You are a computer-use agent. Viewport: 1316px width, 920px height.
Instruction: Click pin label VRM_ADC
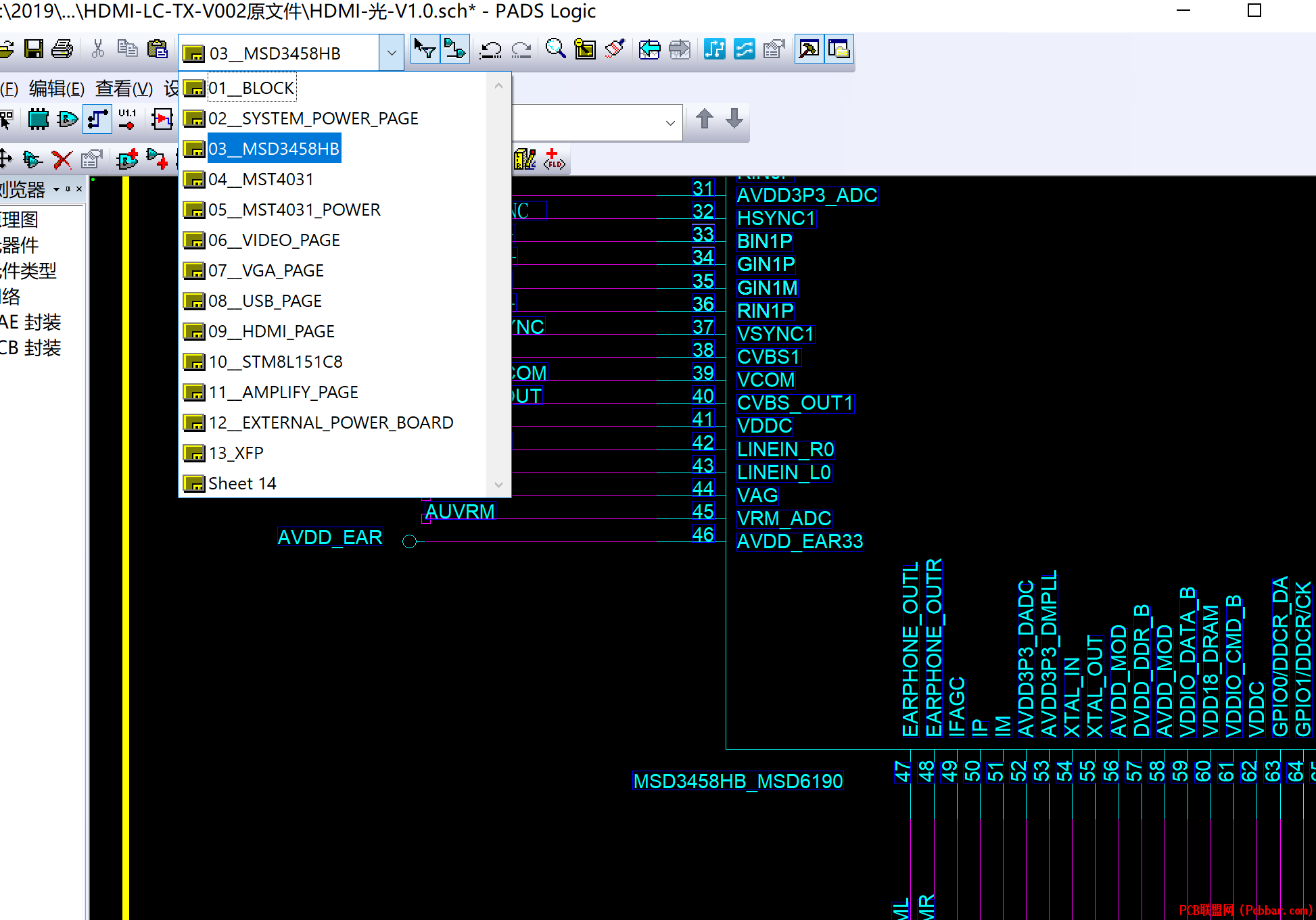784,518
